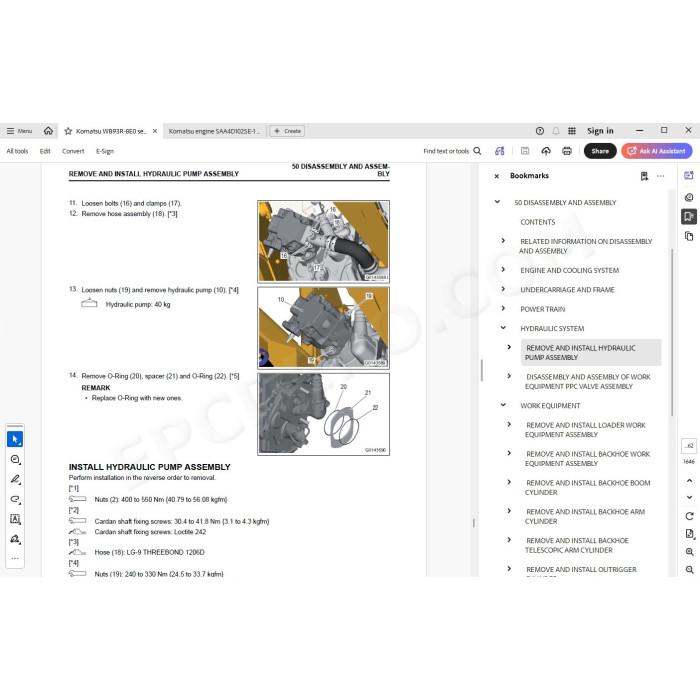Open Ask AI Assistant
The height and width of the screenshot is (700, 700).
point(657,151)
